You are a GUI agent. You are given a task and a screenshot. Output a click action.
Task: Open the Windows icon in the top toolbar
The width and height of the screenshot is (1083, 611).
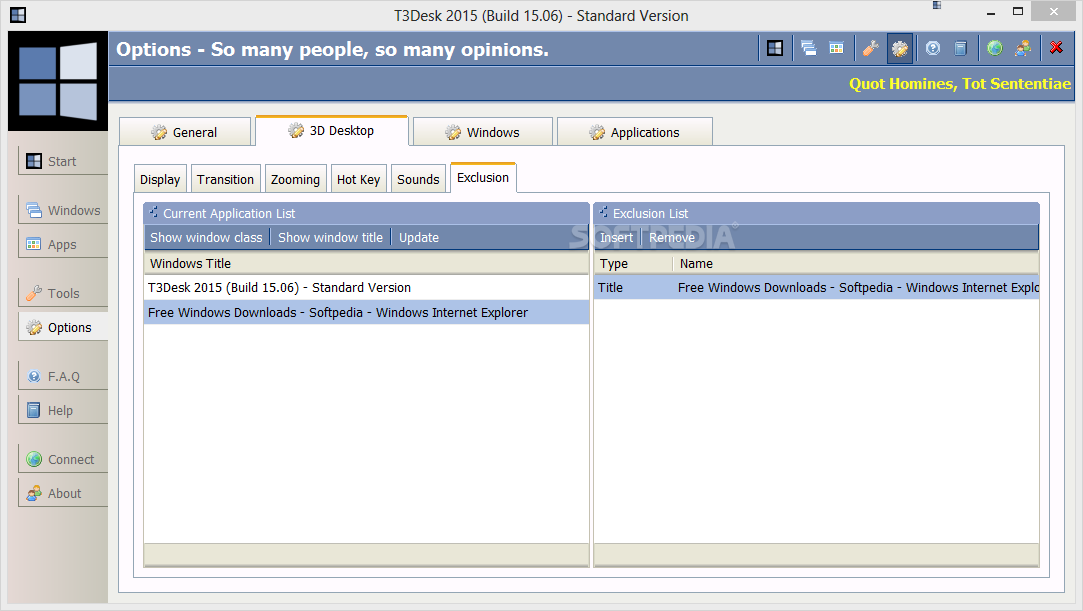(808, 48)
